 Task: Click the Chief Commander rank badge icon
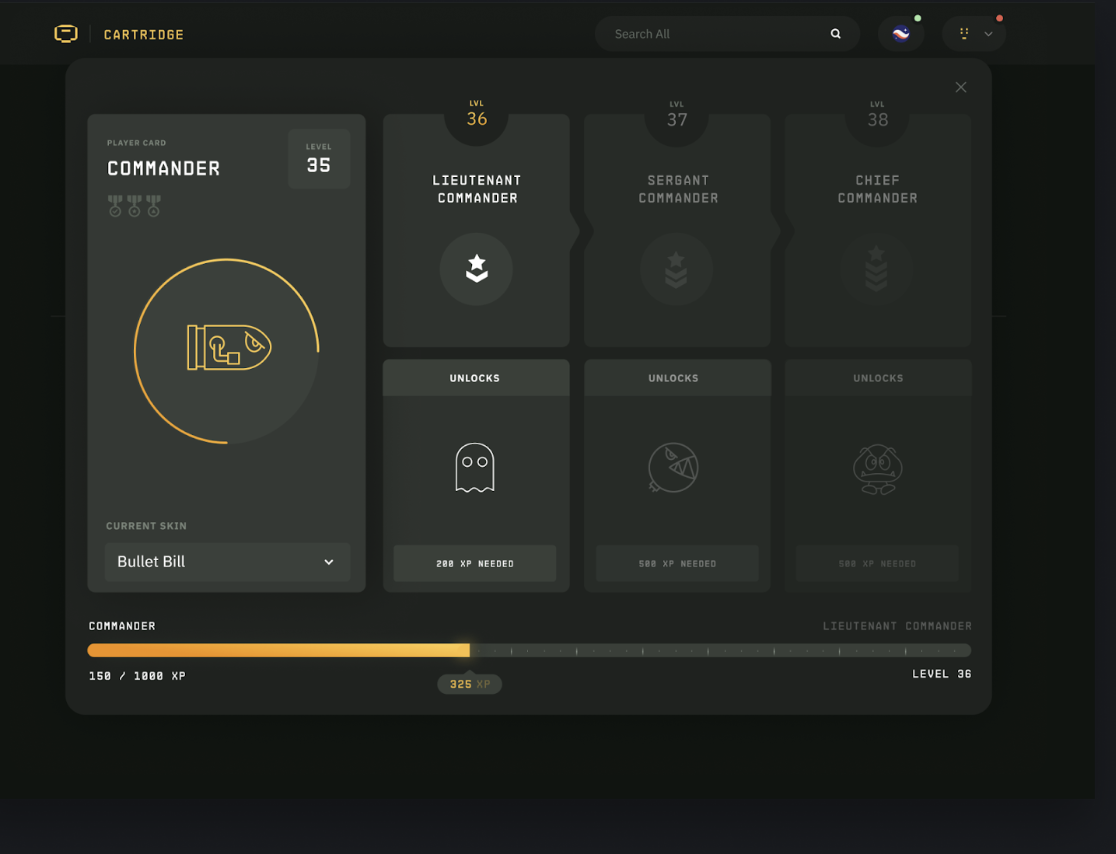(876, 269)
